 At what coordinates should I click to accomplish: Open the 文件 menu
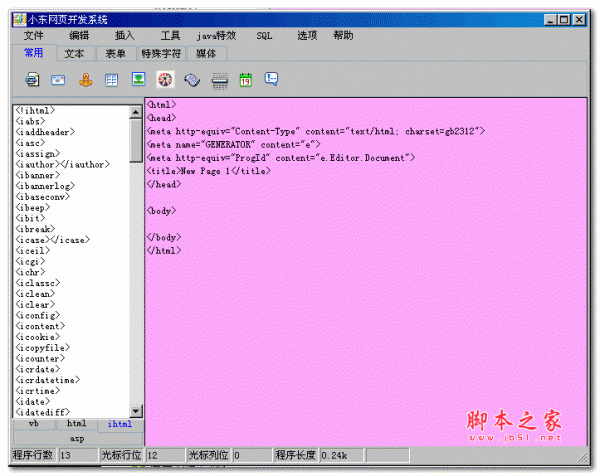point(34,35)
